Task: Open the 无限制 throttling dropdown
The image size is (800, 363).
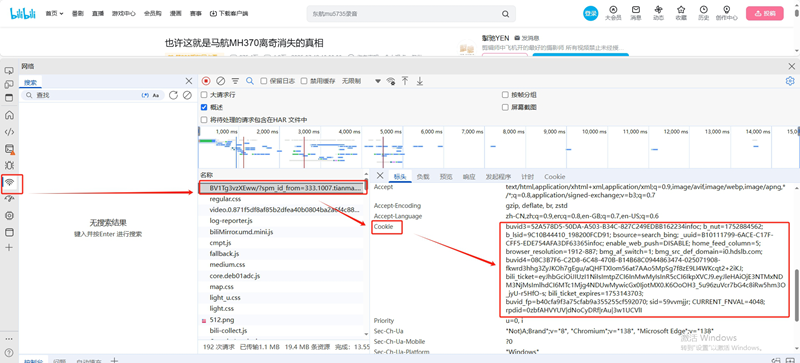Action: (x=361, y=81)
